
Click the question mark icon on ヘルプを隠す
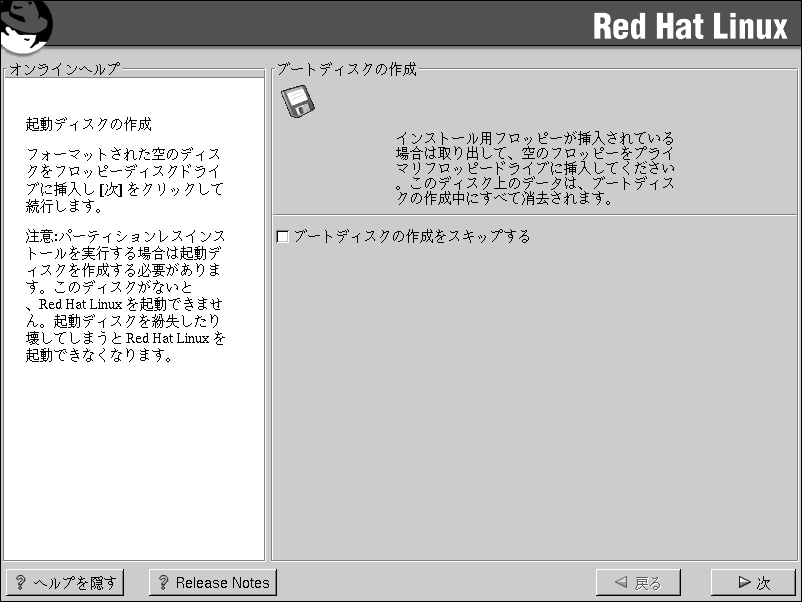coord(20,583)
